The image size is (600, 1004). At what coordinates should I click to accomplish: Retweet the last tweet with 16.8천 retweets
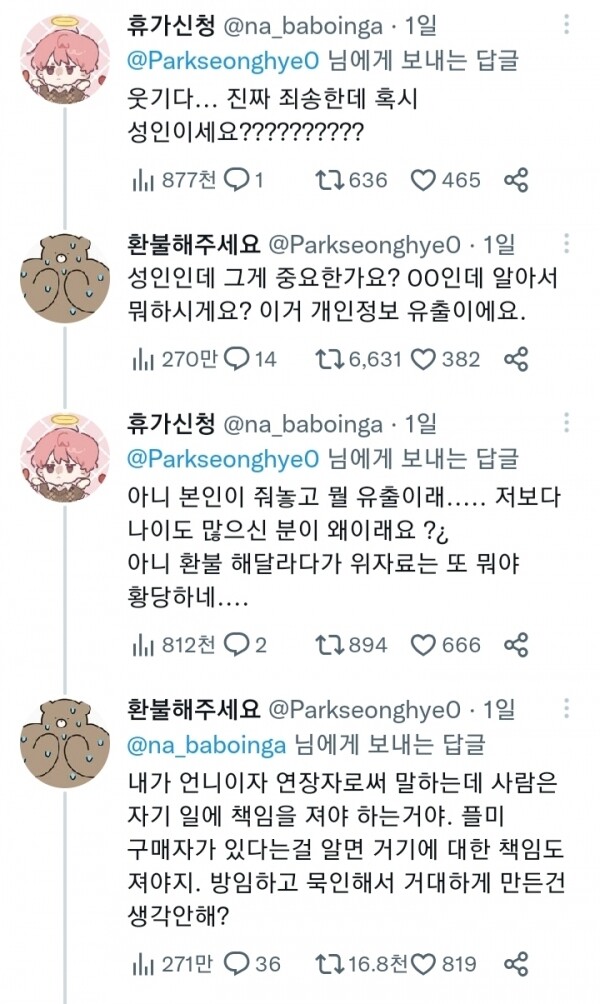click(x=328, y=964)
